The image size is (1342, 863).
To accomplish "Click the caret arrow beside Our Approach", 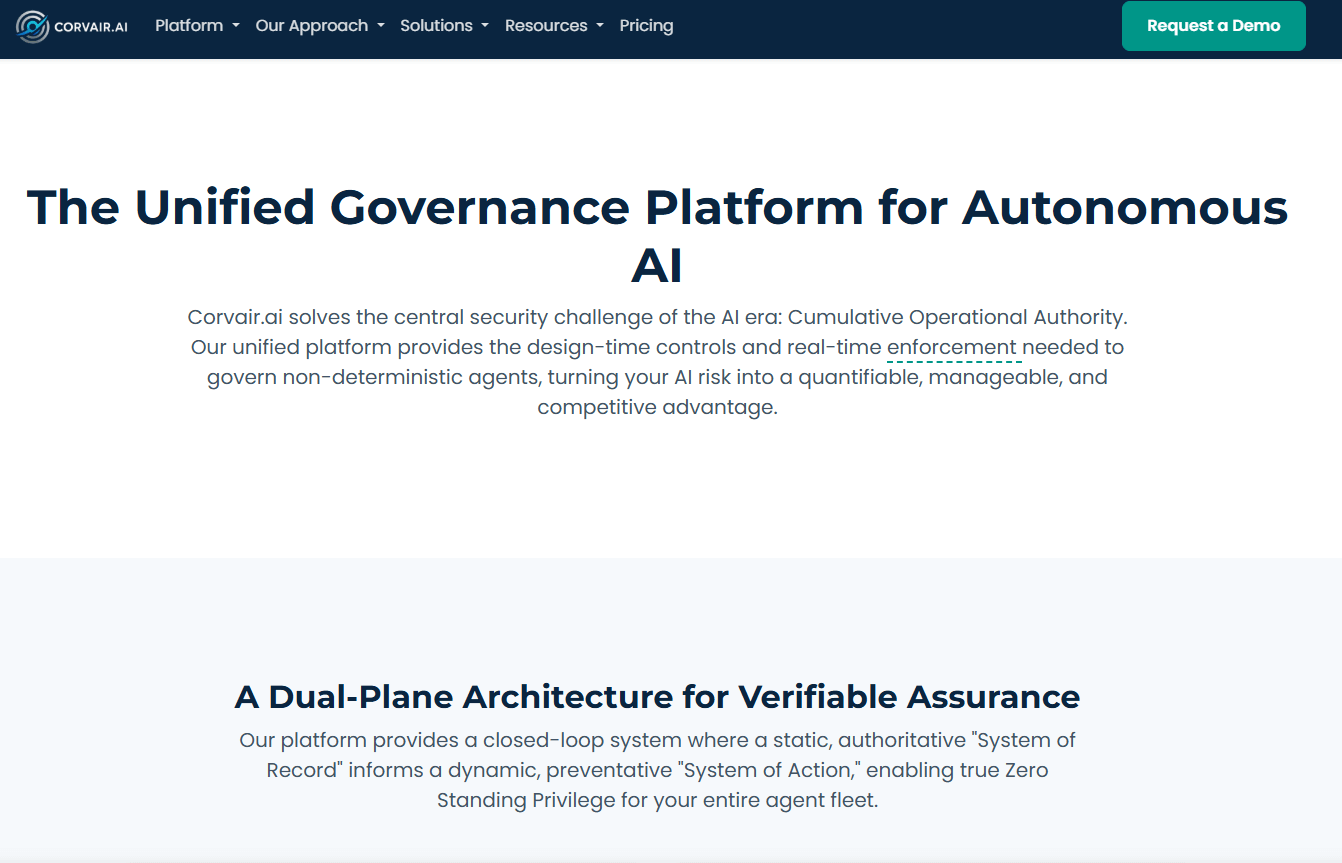I will tap(381, 27).
